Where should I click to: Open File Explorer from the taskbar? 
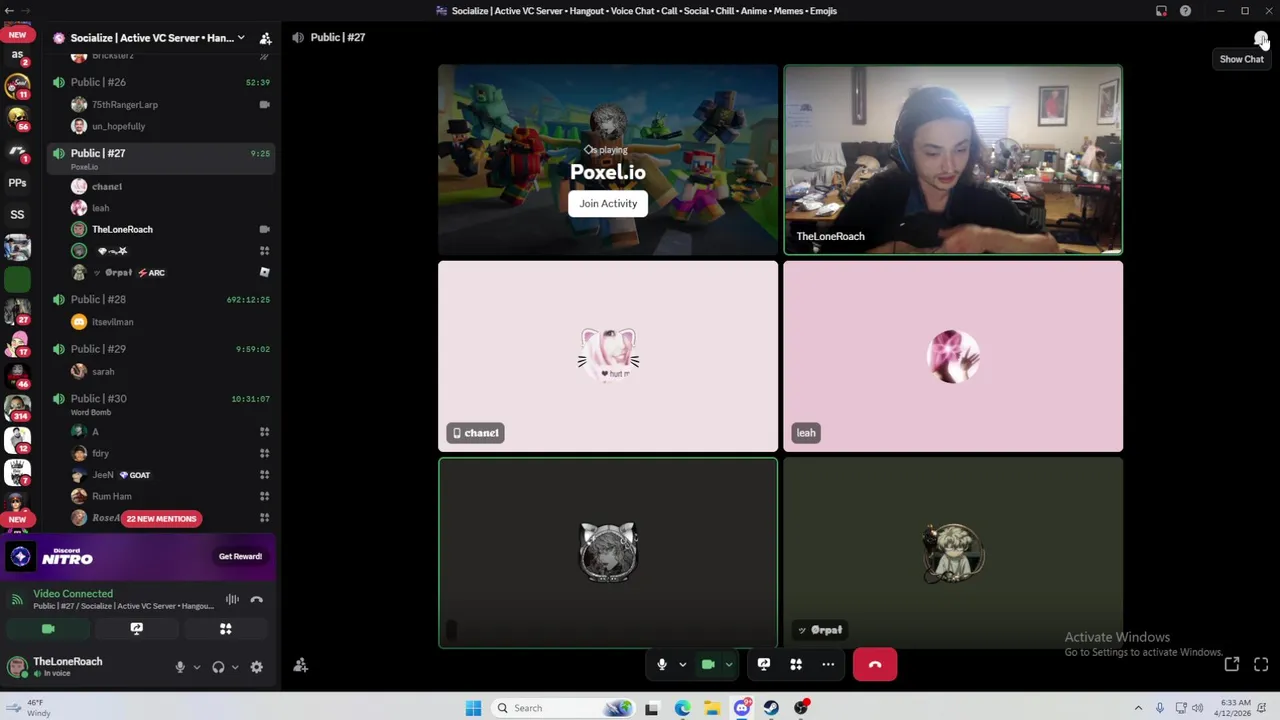[712, 708]
